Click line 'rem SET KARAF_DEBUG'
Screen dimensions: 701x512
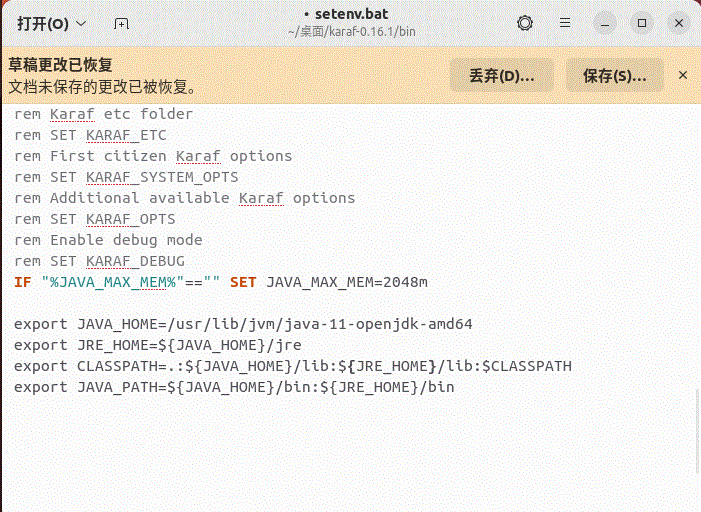click(99, 262)
